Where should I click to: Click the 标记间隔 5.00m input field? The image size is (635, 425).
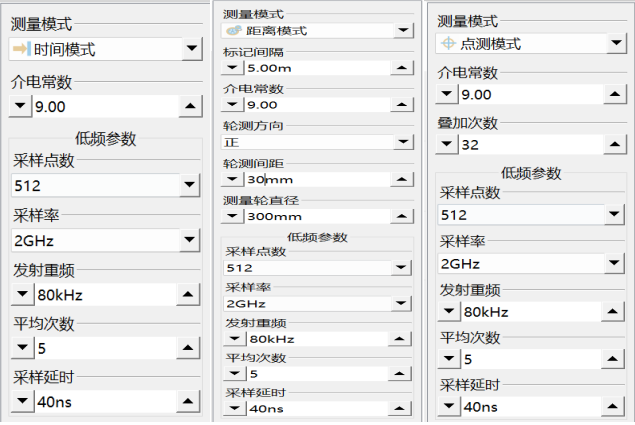(x=315, y=68)
